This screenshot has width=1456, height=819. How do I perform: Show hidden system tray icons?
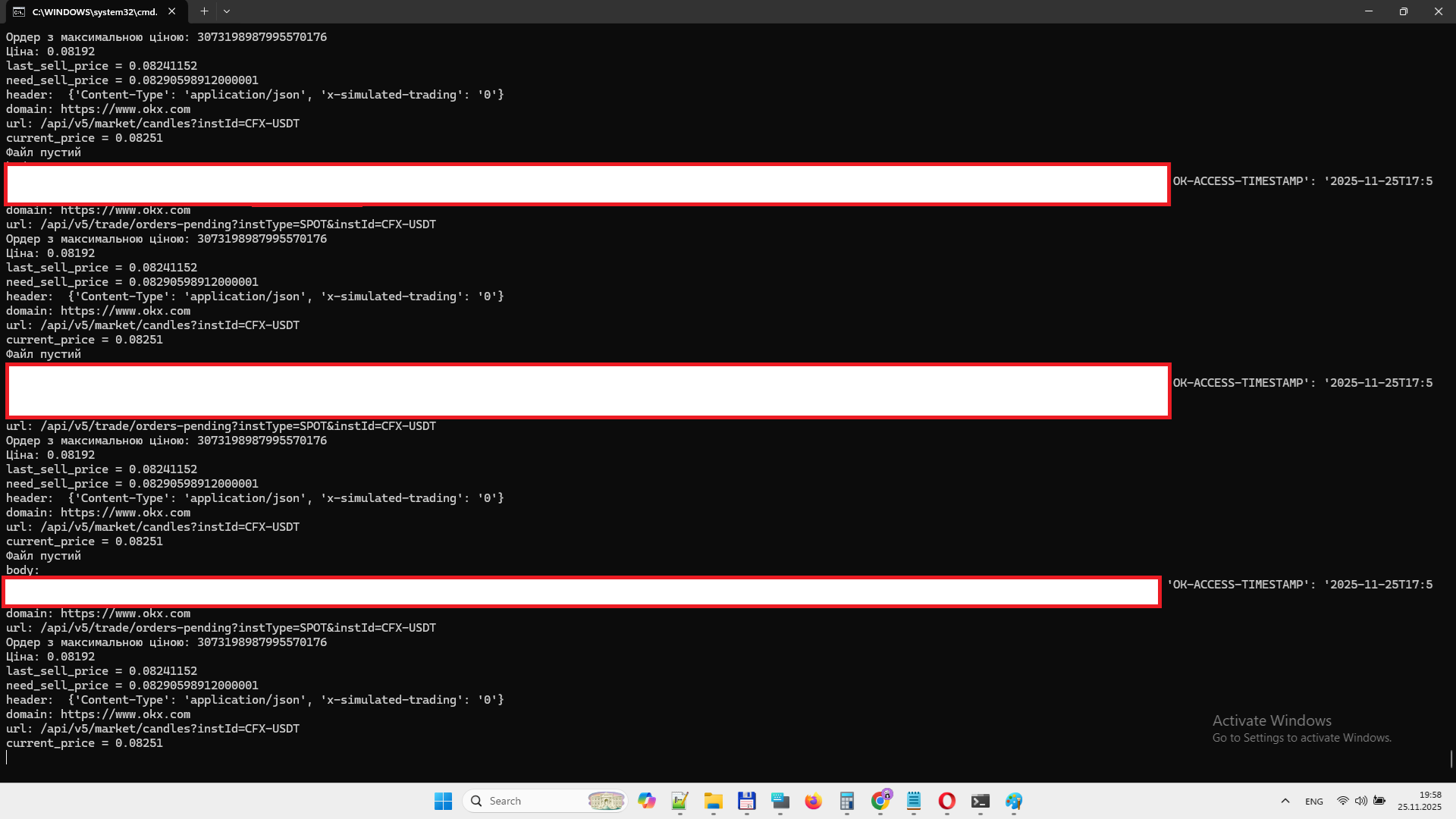[x=1285, y=801]
